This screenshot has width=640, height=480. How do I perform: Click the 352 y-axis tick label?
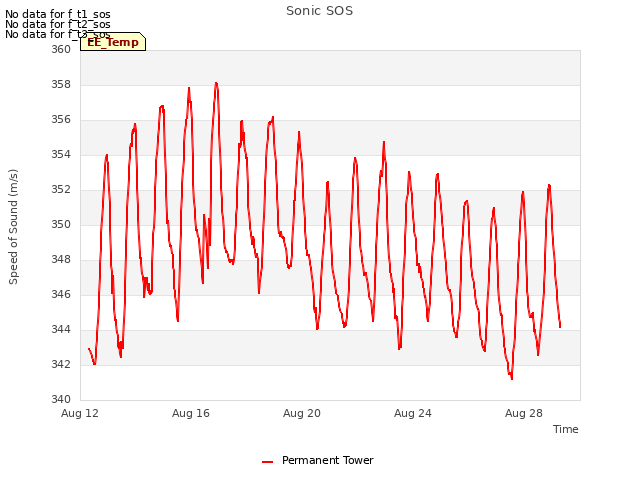pyautogui.click(x=61, y=190)
